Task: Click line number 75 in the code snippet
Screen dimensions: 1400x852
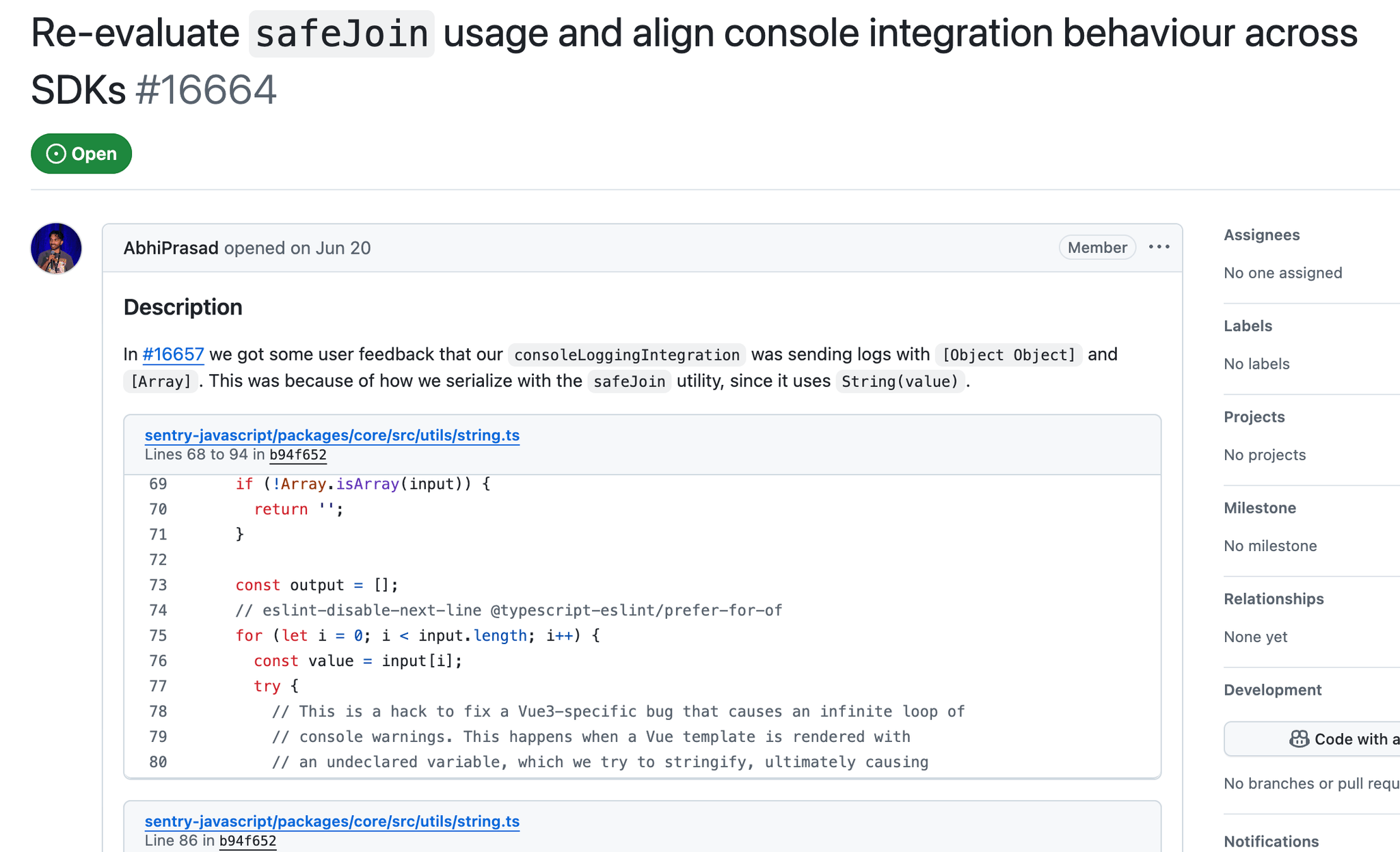Action: pos(158,636)
